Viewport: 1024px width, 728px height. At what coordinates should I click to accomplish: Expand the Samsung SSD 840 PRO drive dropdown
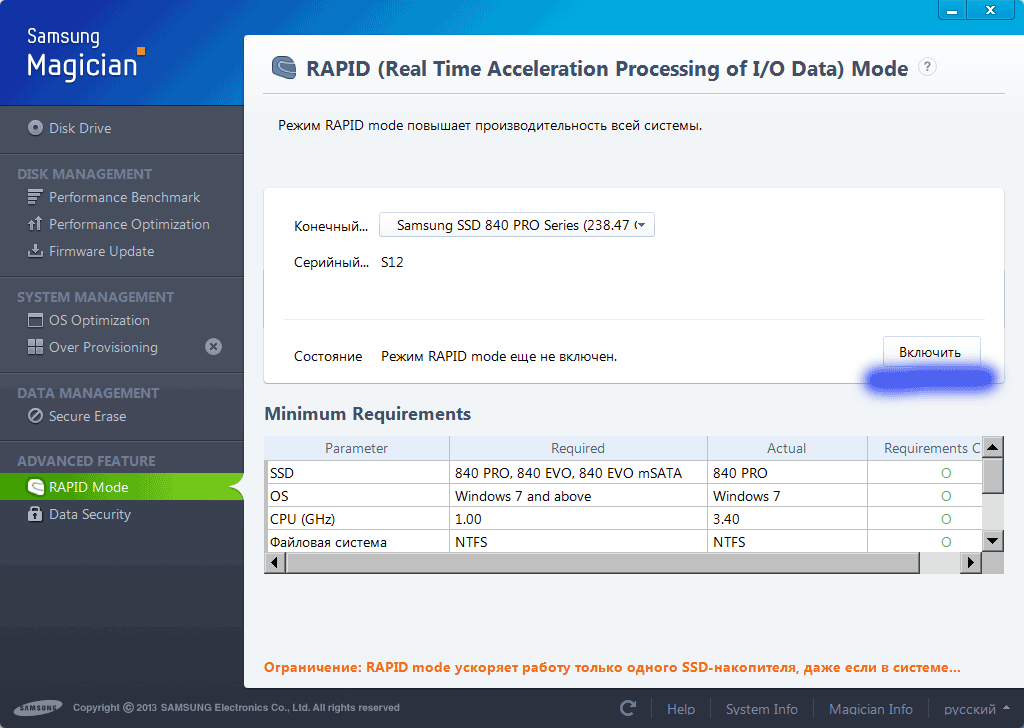[517, 225]
